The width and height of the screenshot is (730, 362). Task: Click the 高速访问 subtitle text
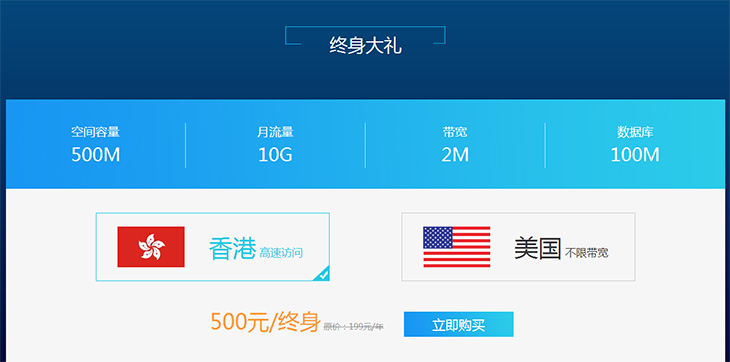[281, 253]
